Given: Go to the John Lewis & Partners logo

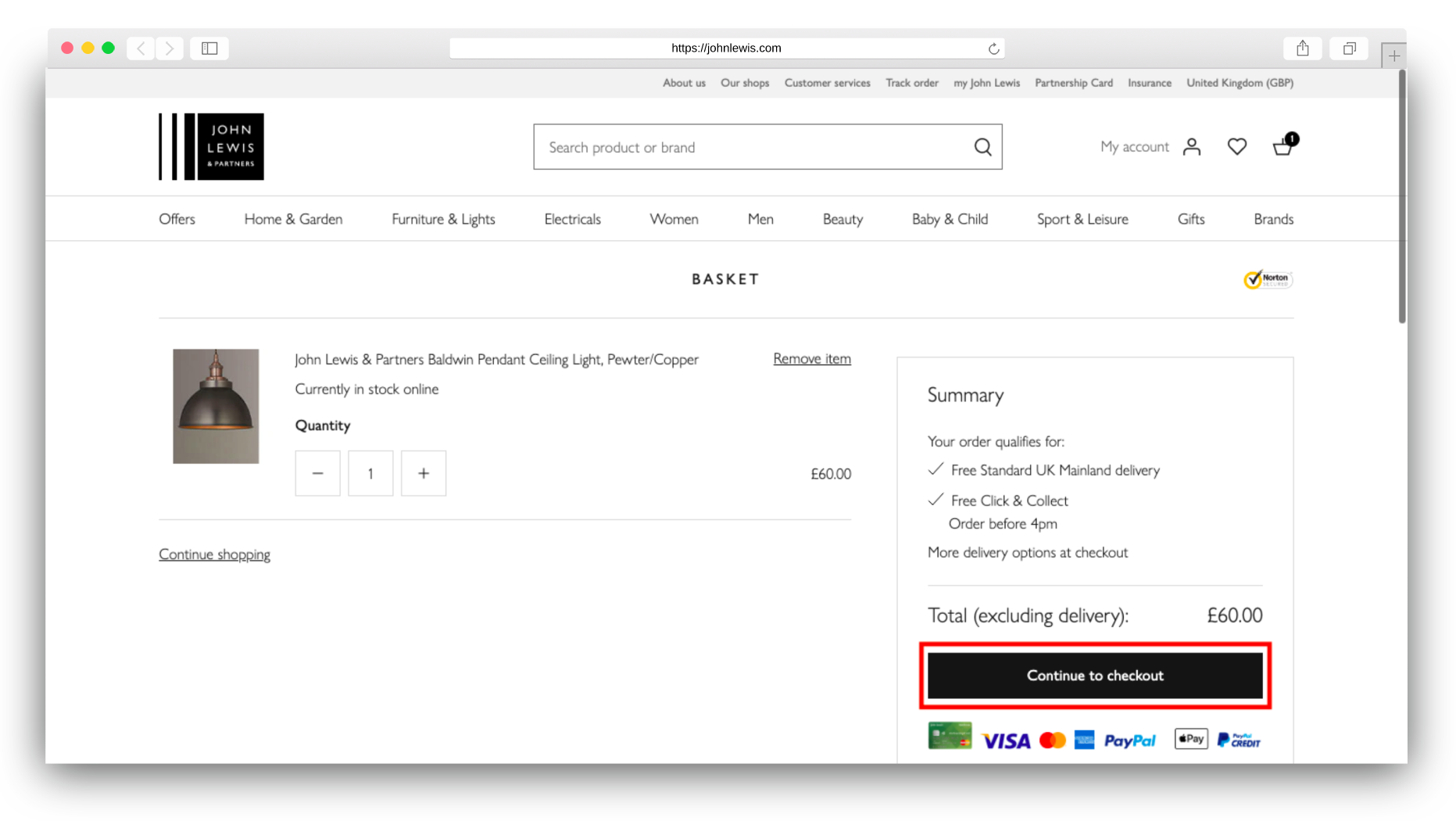Looking at the screenshot, I should click(211, 146).
